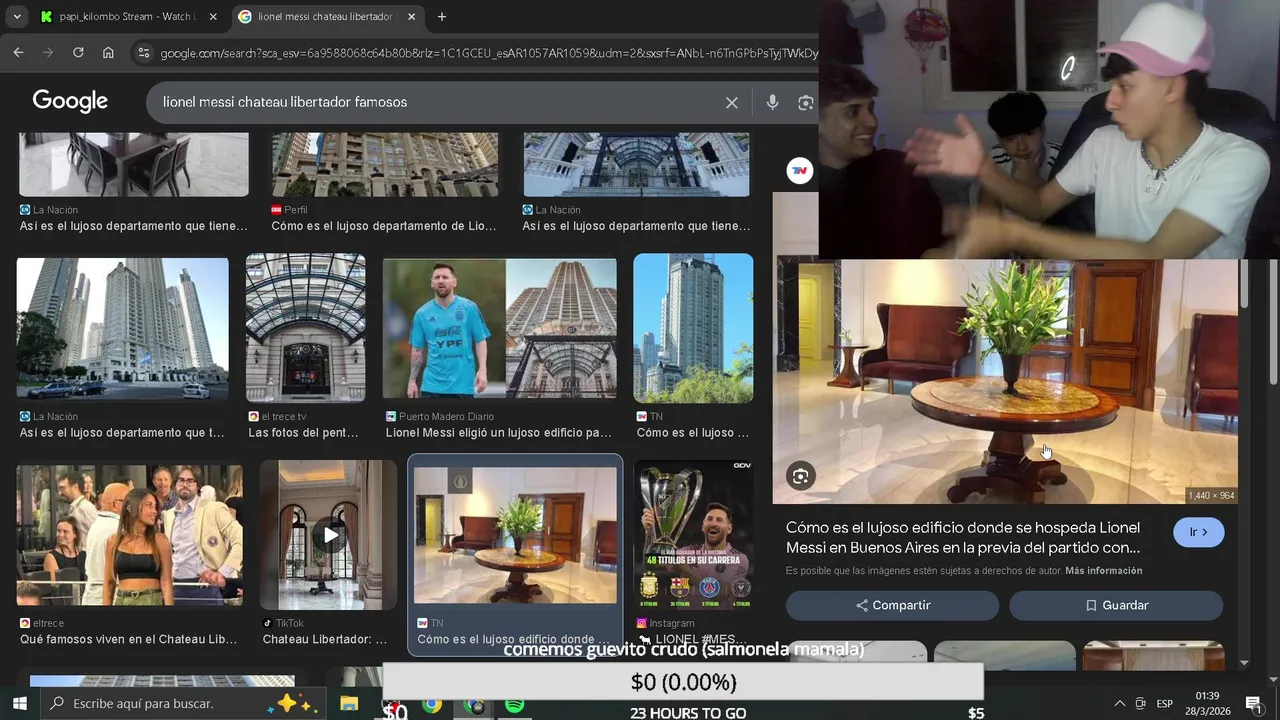Go to the browser home page

[108, 52]
